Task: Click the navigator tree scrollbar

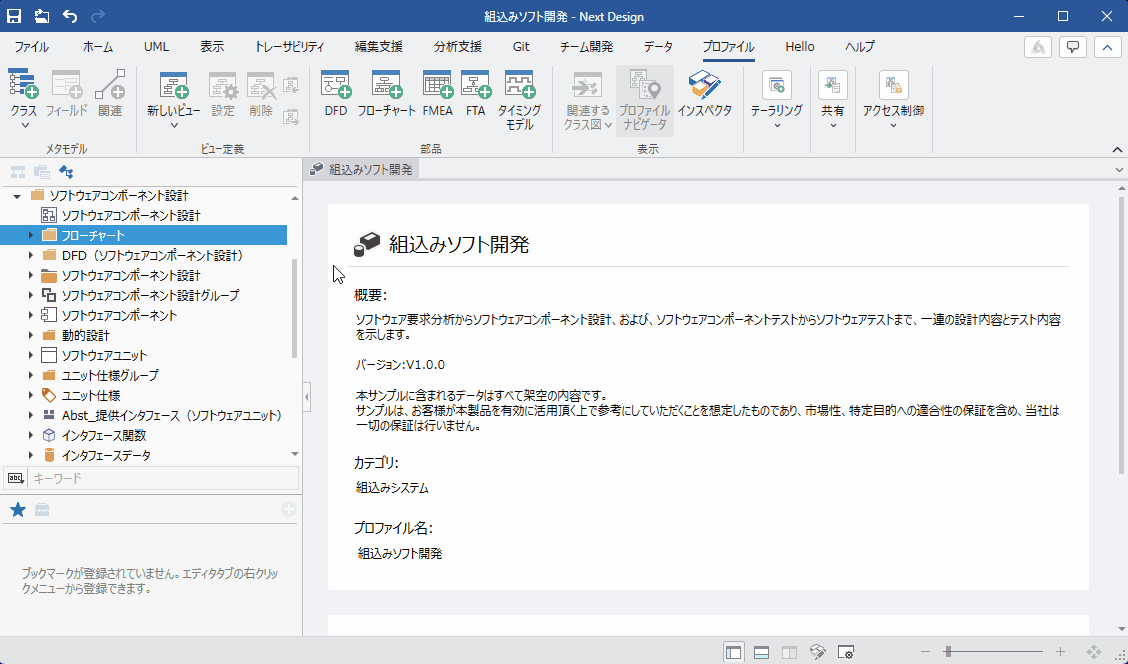Action: coord(294,308)
